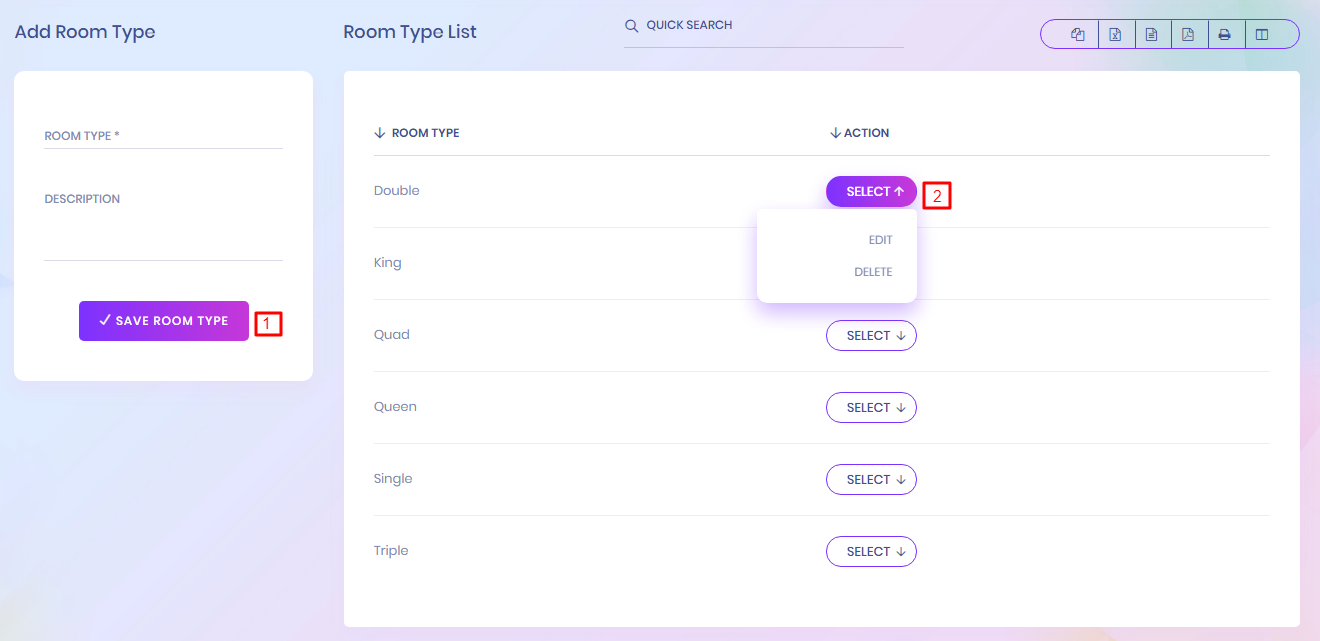
Task: Export the list as PDF
Action: [1188, 35]
